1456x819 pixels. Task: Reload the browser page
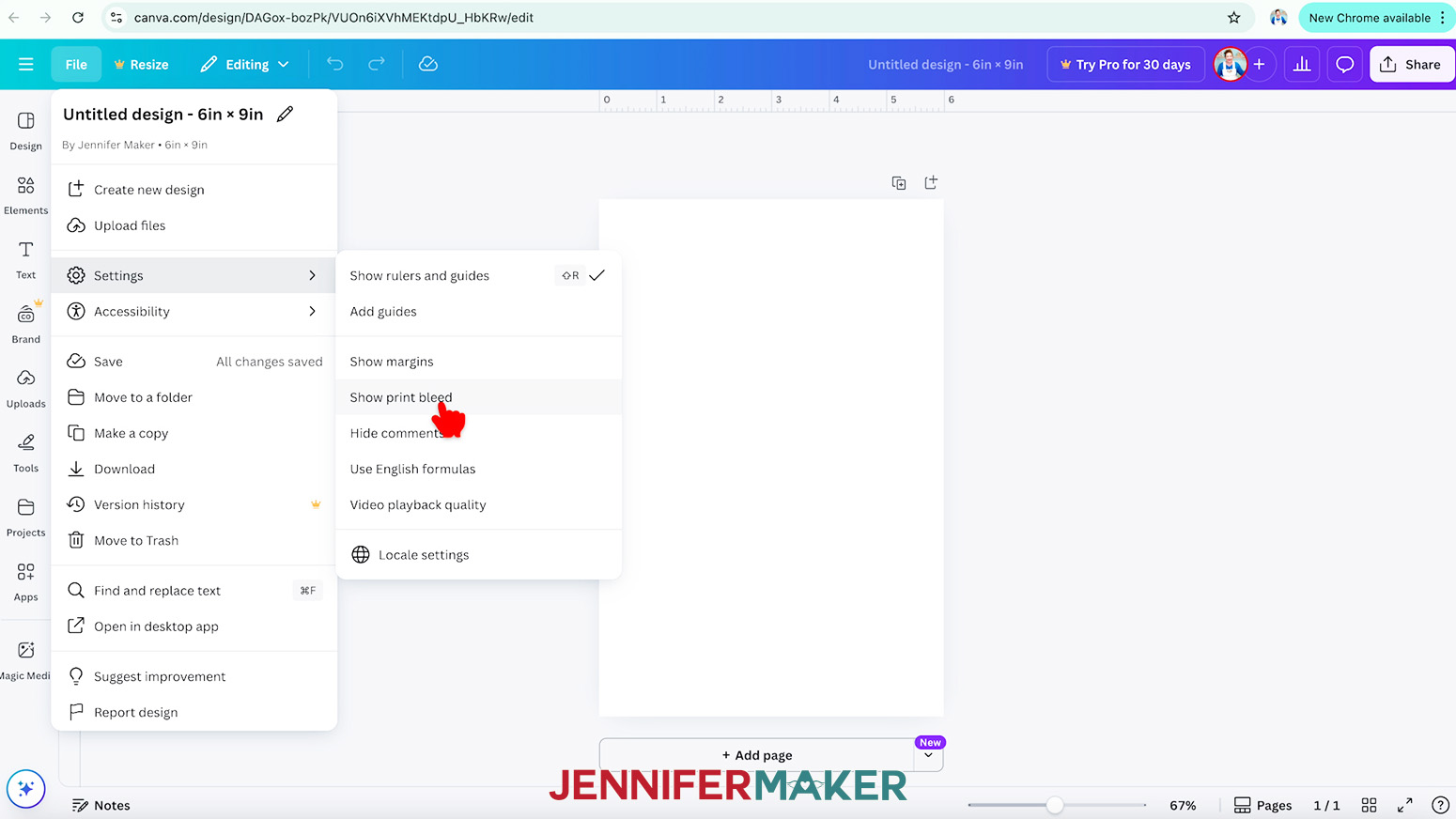click(78, 17)
